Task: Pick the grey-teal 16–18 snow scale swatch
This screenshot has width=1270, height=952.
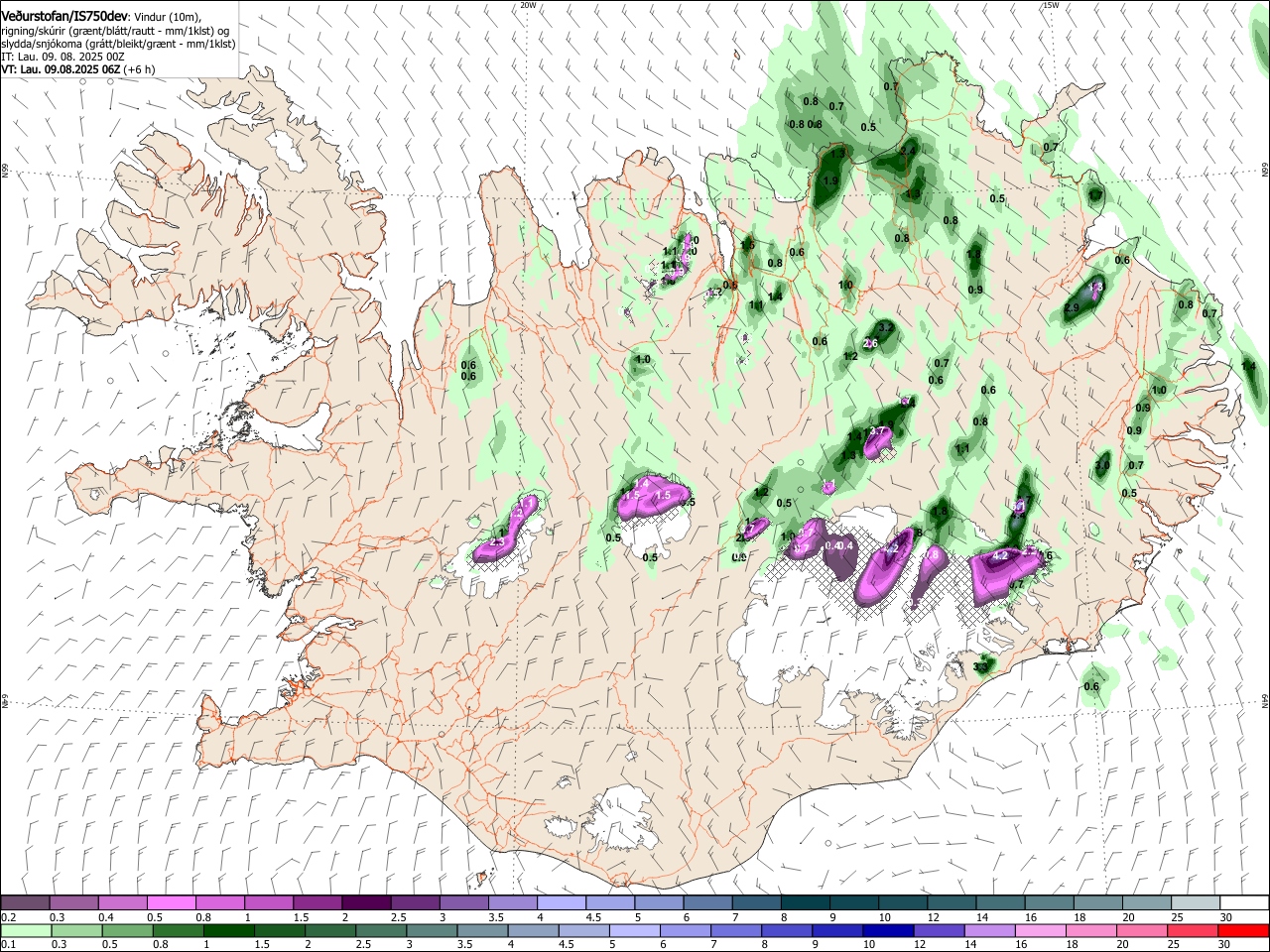Action: click(x=1049, y=903)
